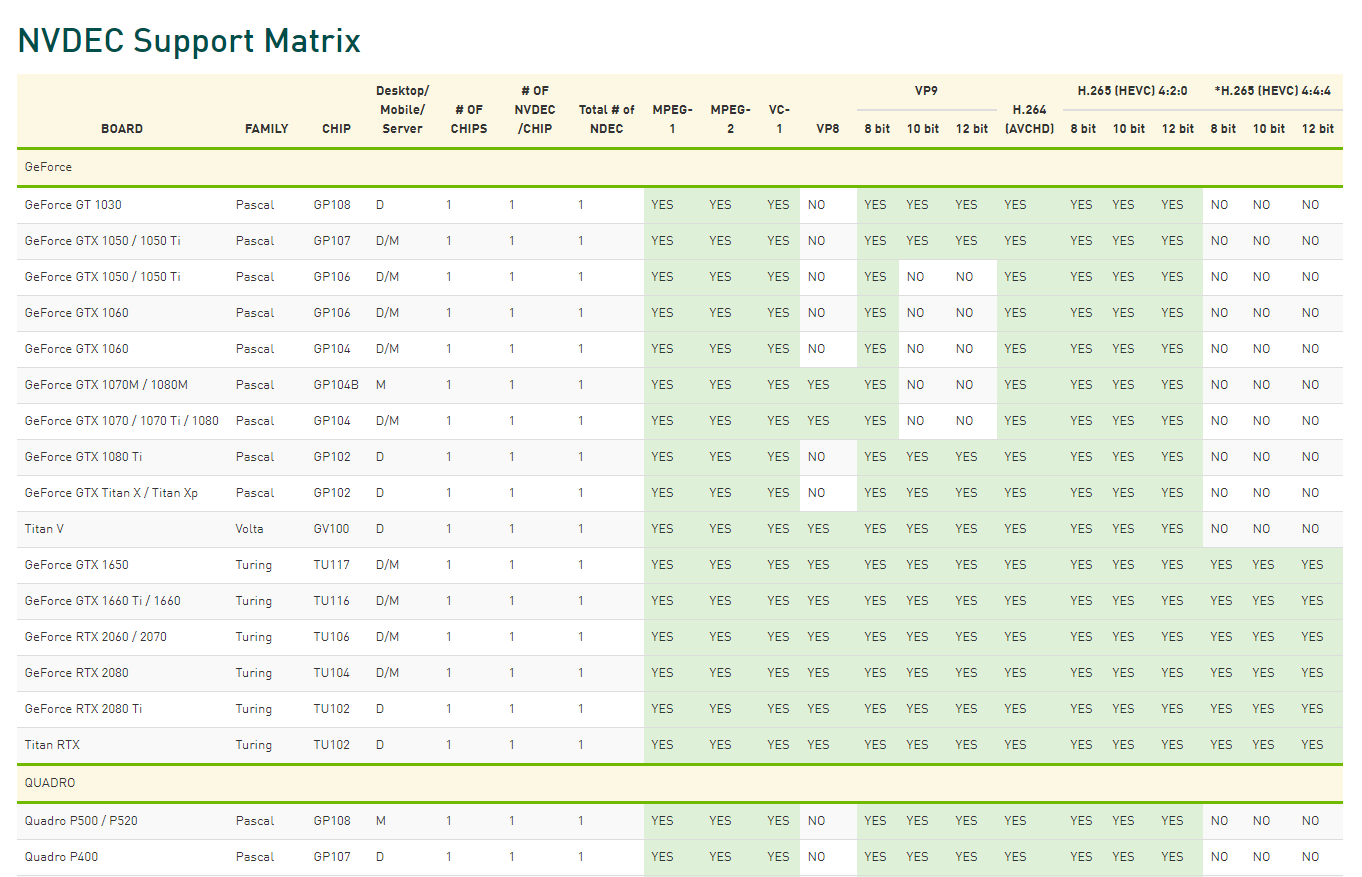Click the FAMILY column header
The image size is (1362, 877).
point(266,129)
